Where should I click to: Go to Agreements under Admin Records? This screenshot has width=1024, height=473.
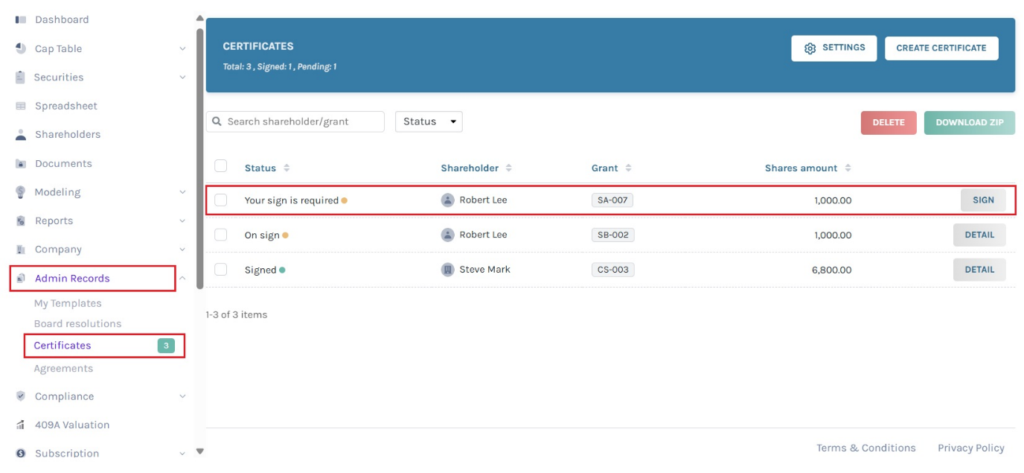point(63,369)
